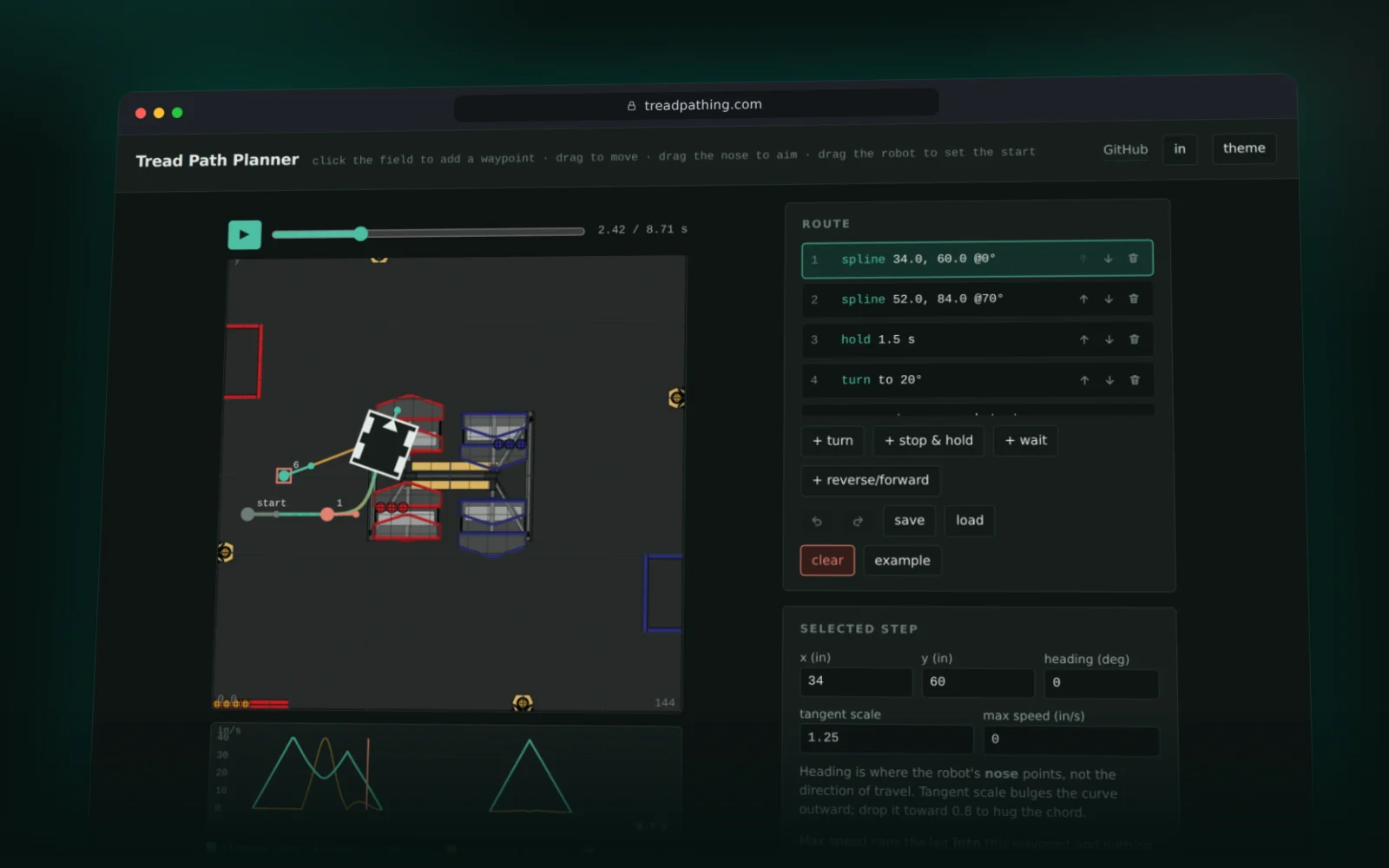The width and height of the screenshot is (1389, 868).
Task: Move the hold 1.5 s step down
Action: (1109, 339)
